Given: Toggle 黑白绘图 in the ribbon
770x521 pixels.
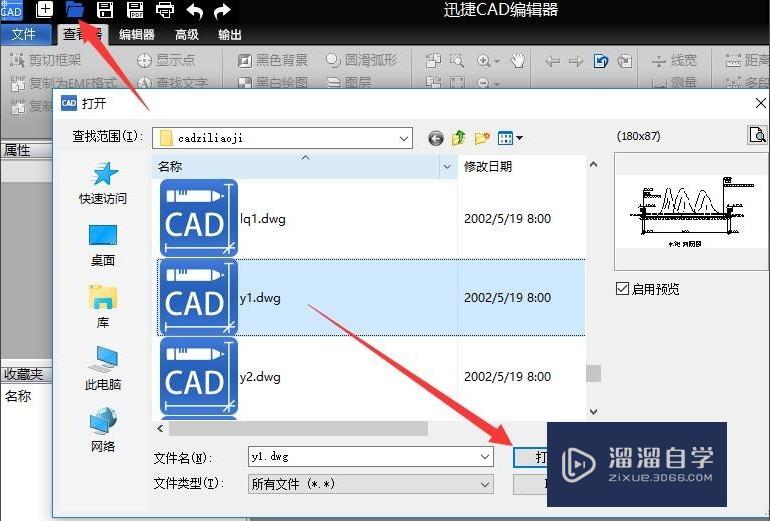Looking at the screenshot, I should pyautogui.click(x=272, y=82).
